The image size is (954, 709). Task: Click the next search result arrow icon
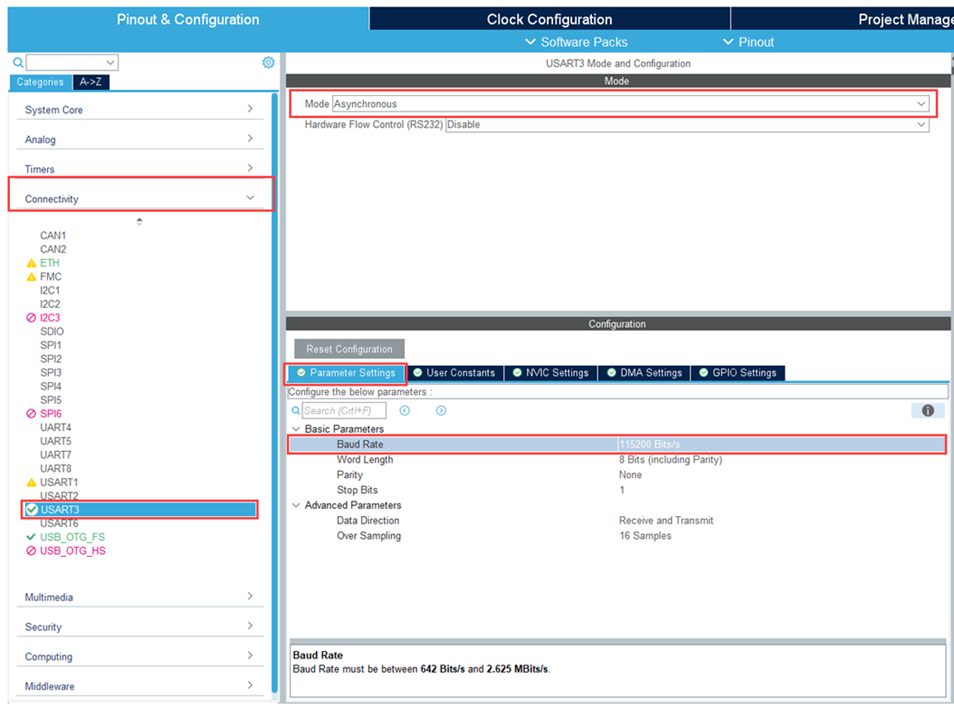(441, 411)
